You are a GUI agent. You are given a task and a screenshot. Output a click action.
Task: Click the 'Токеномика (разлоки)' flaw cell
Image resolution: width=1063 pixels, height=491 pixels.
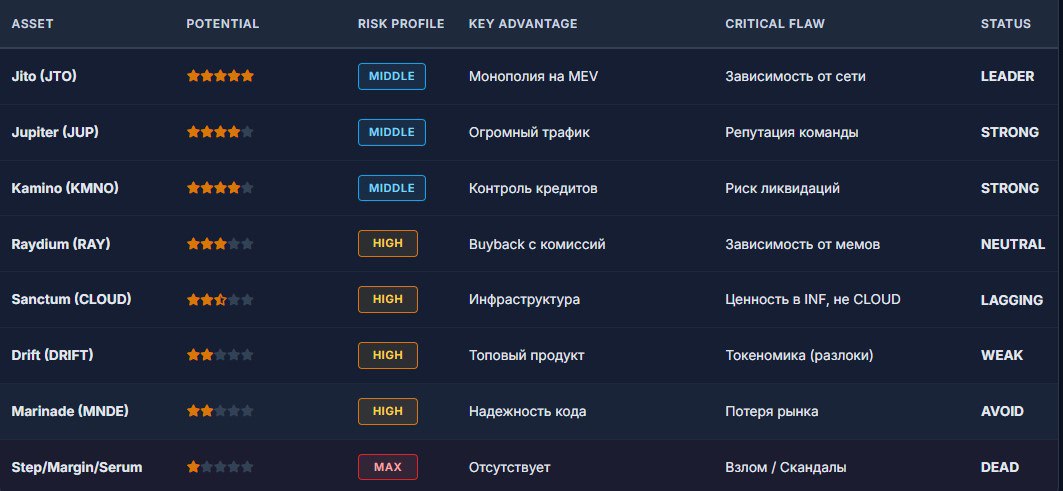tap(799, 355)
